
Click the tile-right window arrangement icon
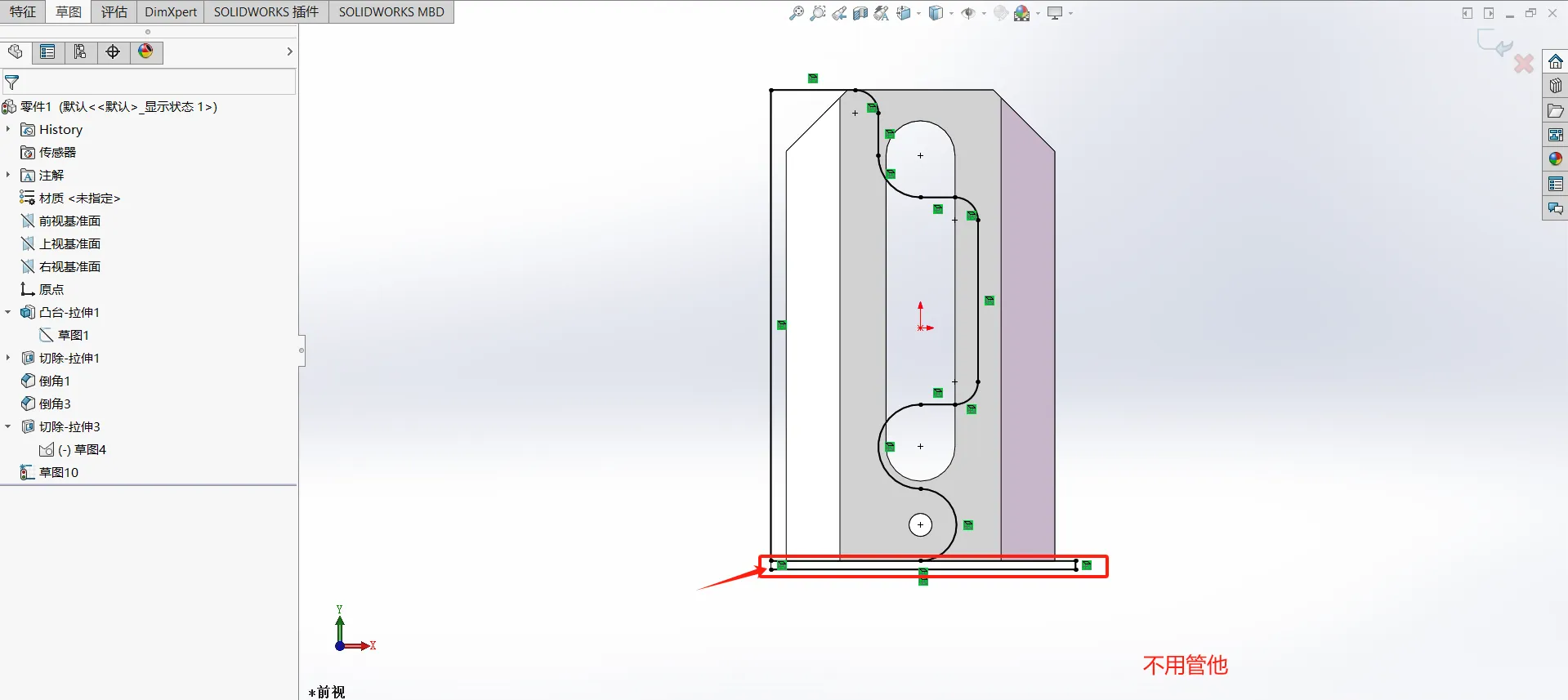1489,13
